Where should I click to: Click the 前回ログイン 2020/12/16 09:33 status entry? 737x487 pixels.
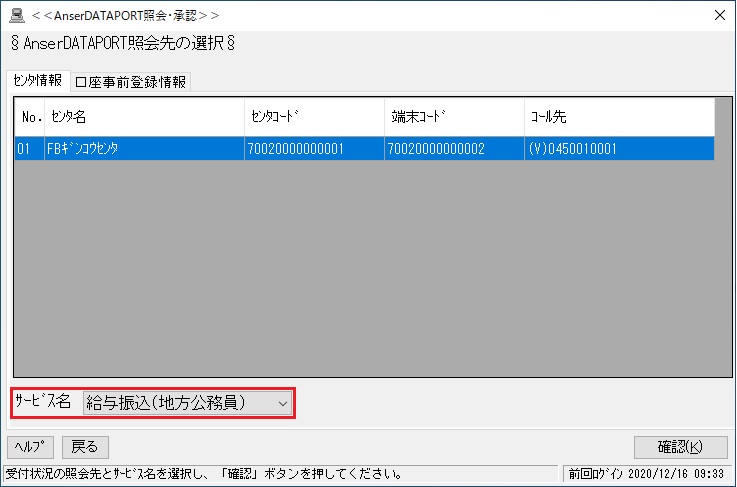pos(646,473)
